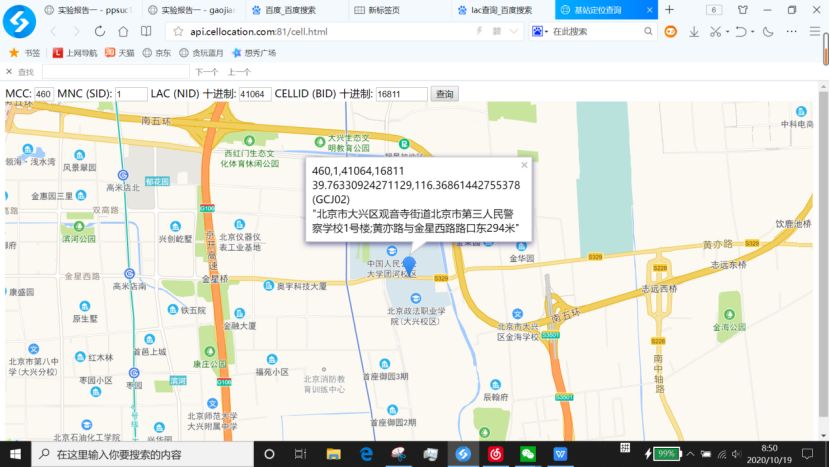This screenshot has width=830, height=467.
Task: Click the browser logo icon
Action: (20, 21)
